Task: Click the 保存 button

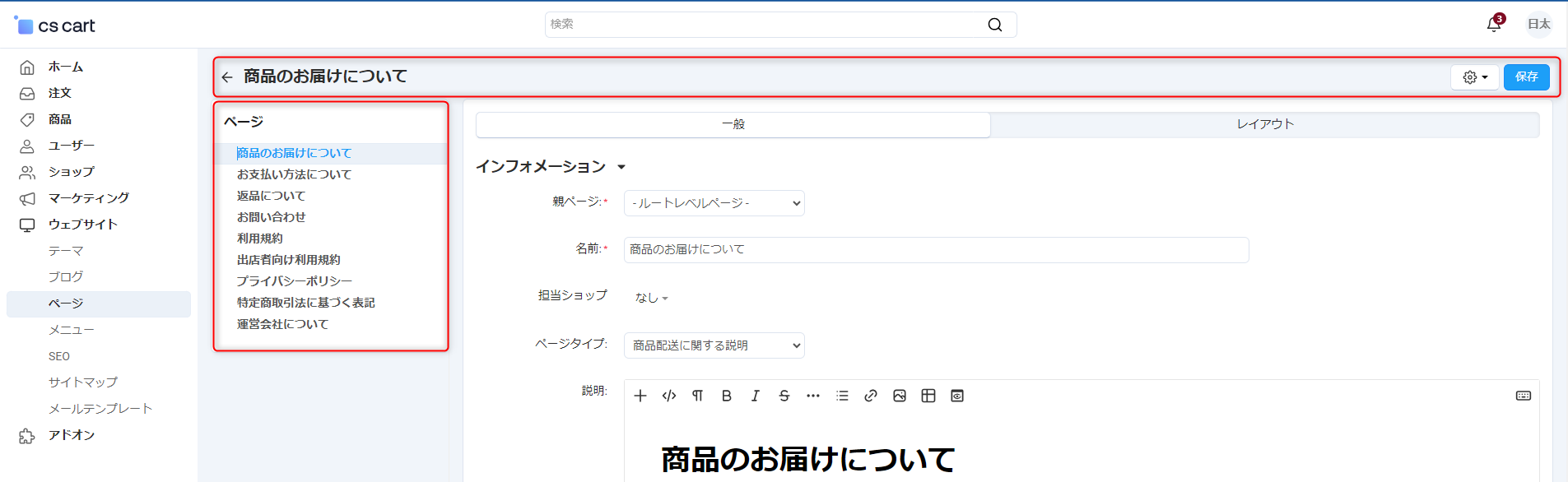Action: (x=1526, y=77)
